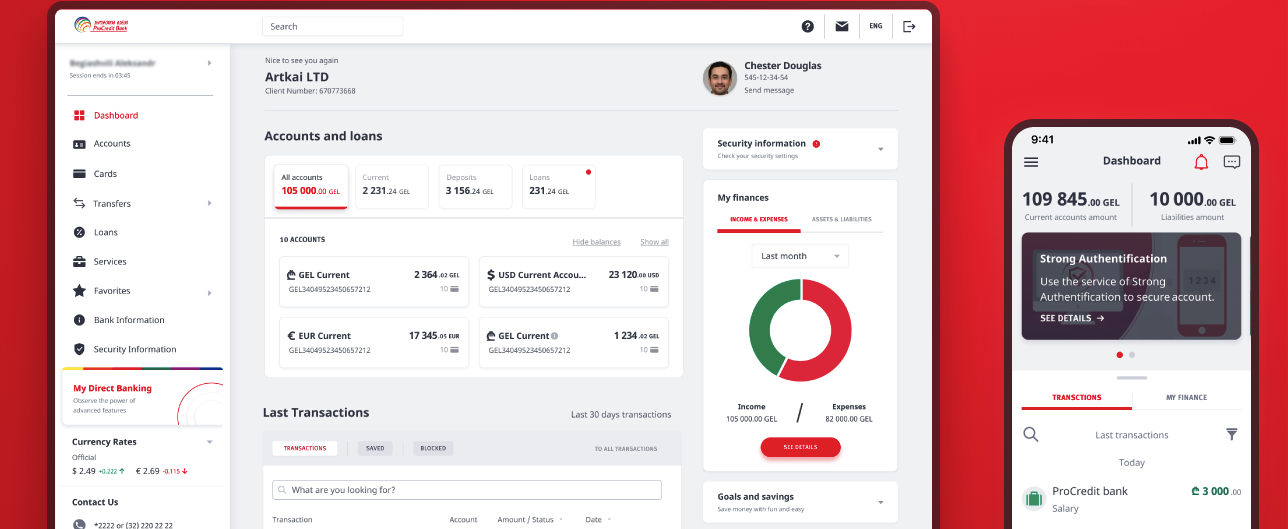
Task: Open the ENG language selector
Action: point(876,27)
